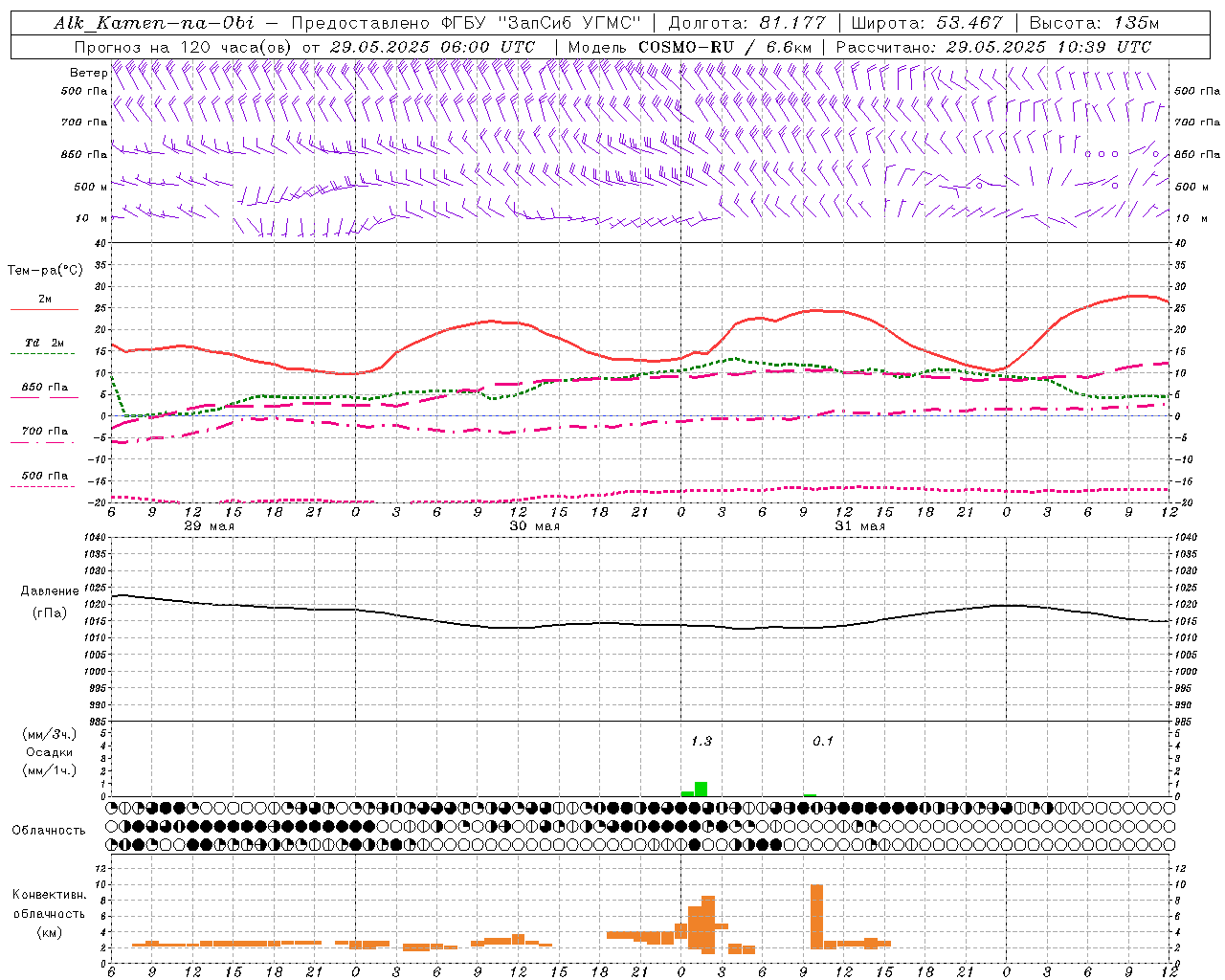Select the Долгота: 81.177 header value
The height and width of the screenshot is (980, 1225).
(746, 23)
